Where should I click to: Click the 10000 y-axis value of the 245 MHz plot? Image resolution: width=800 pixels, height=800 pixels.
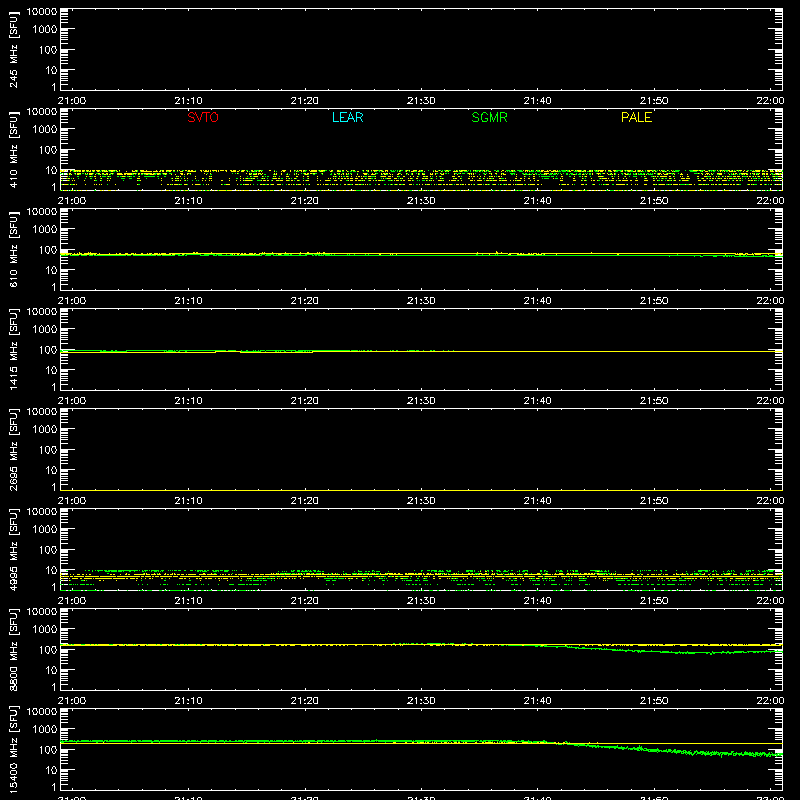click(42, 12)
